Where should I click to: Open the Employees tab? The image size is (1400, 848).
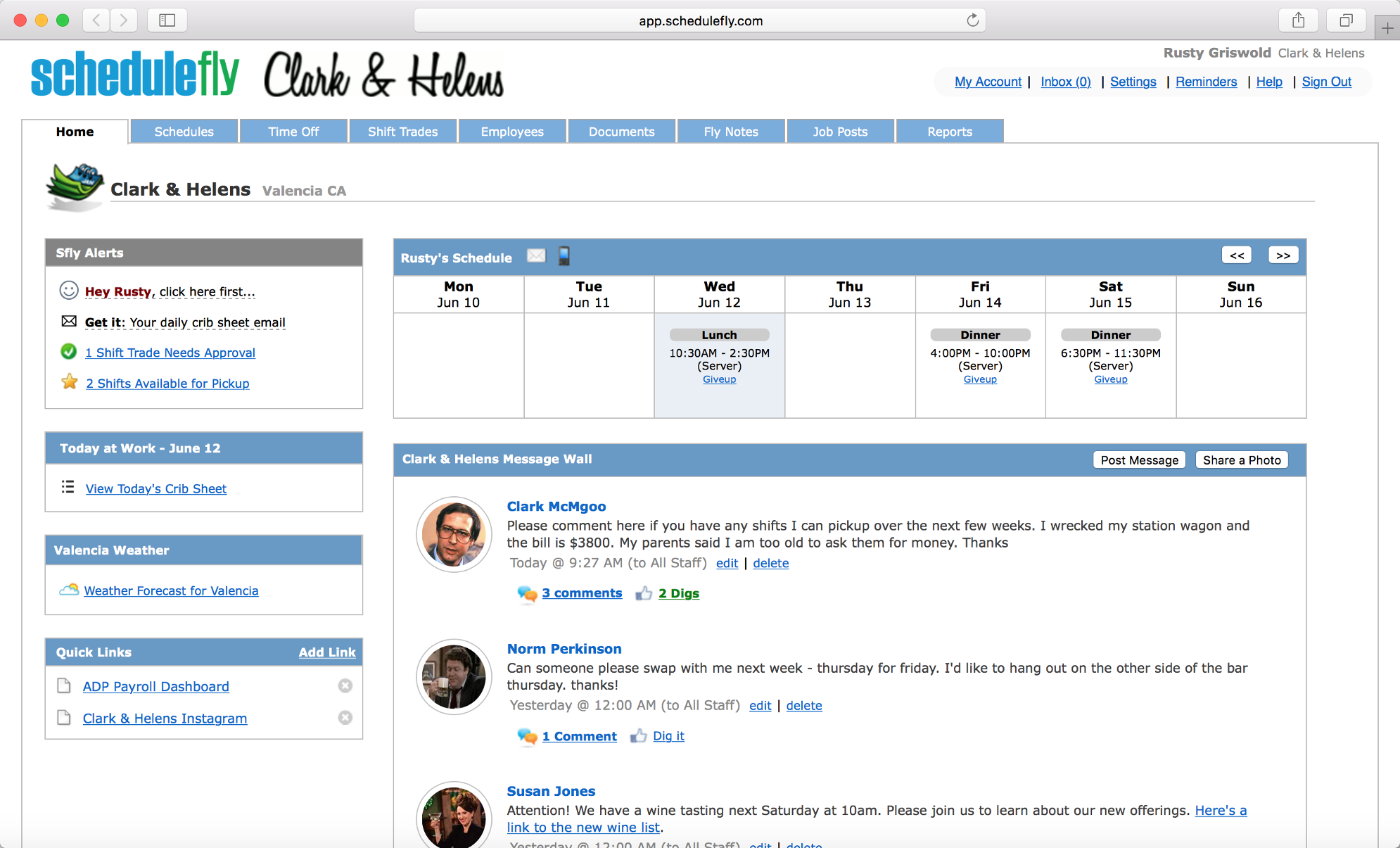pos(512,132)
